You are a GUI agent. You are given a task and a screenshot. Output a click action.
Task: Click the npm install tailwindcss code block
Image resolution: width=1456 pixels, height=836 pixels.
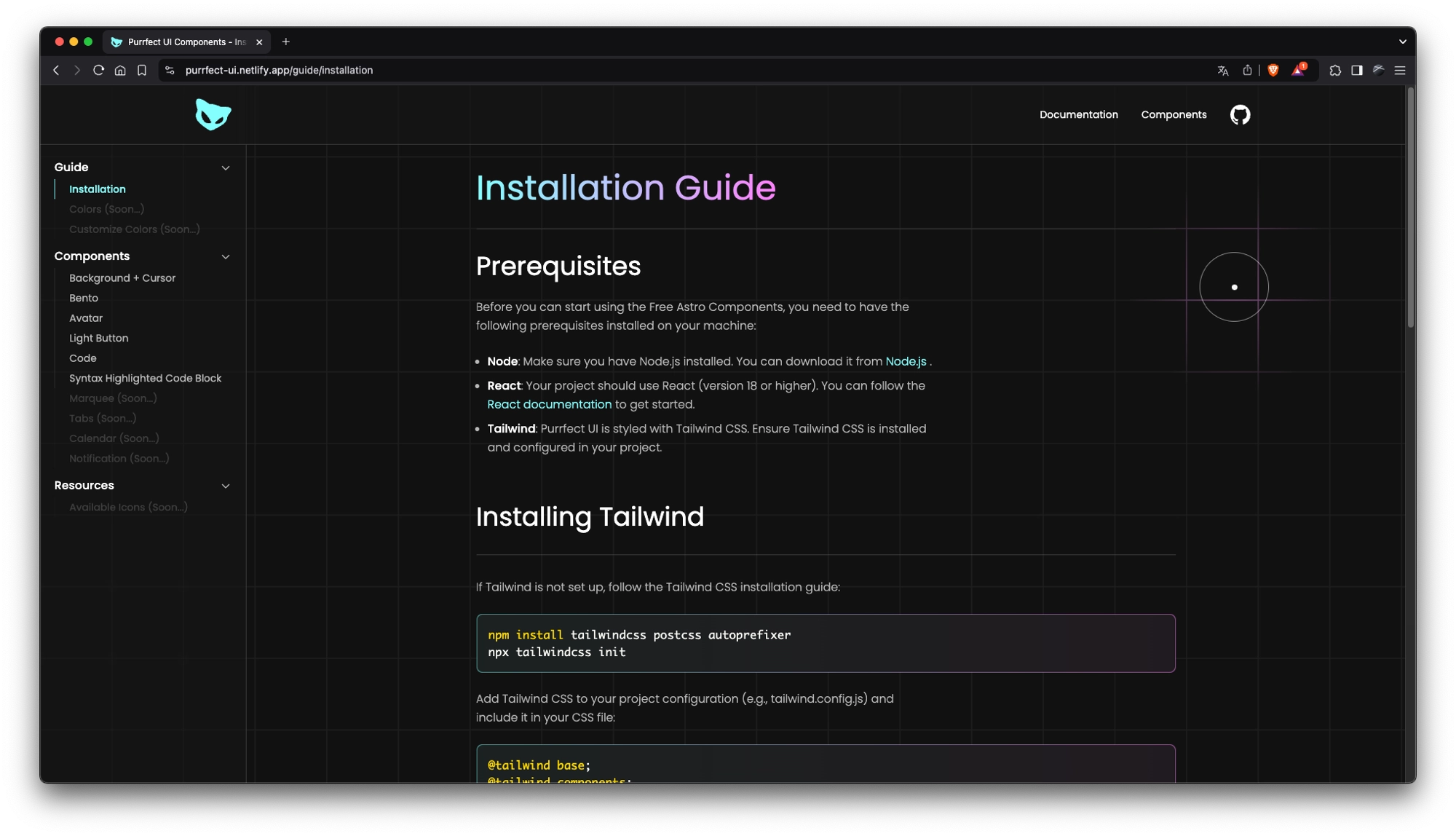point(826,643)
